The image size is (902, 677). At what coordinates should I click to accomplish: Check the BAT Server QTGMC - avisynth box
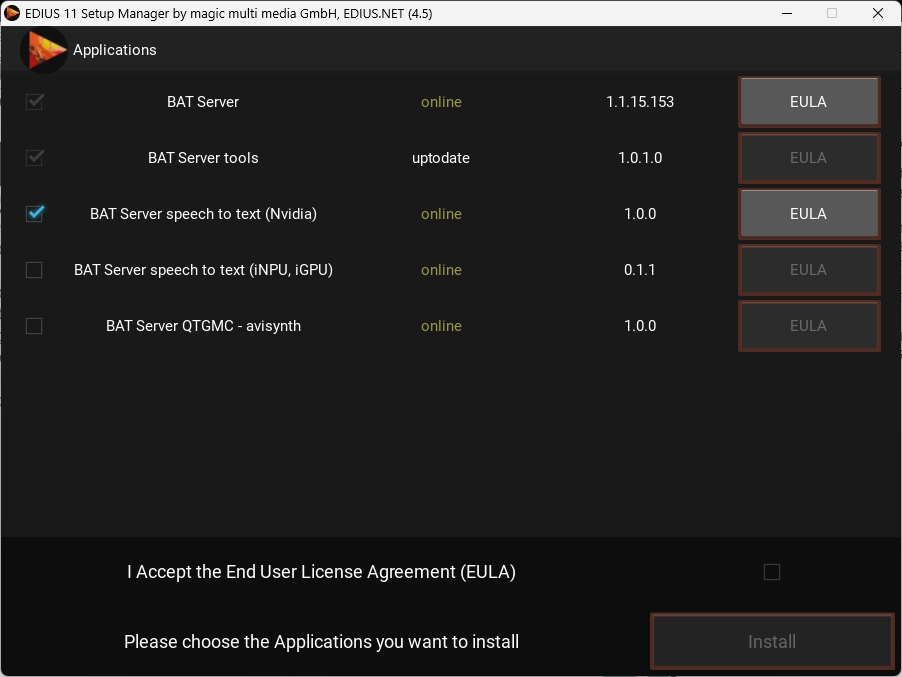pos(35,326)
